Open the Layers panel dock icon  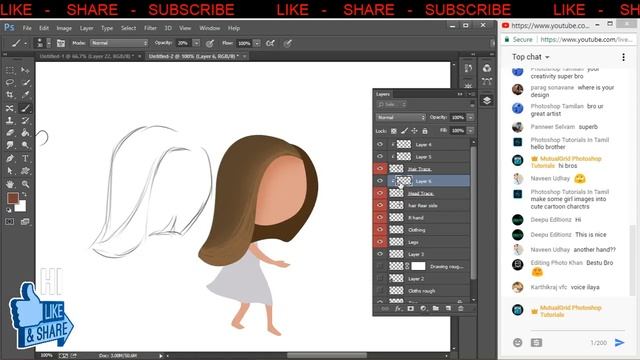(487, 100)
